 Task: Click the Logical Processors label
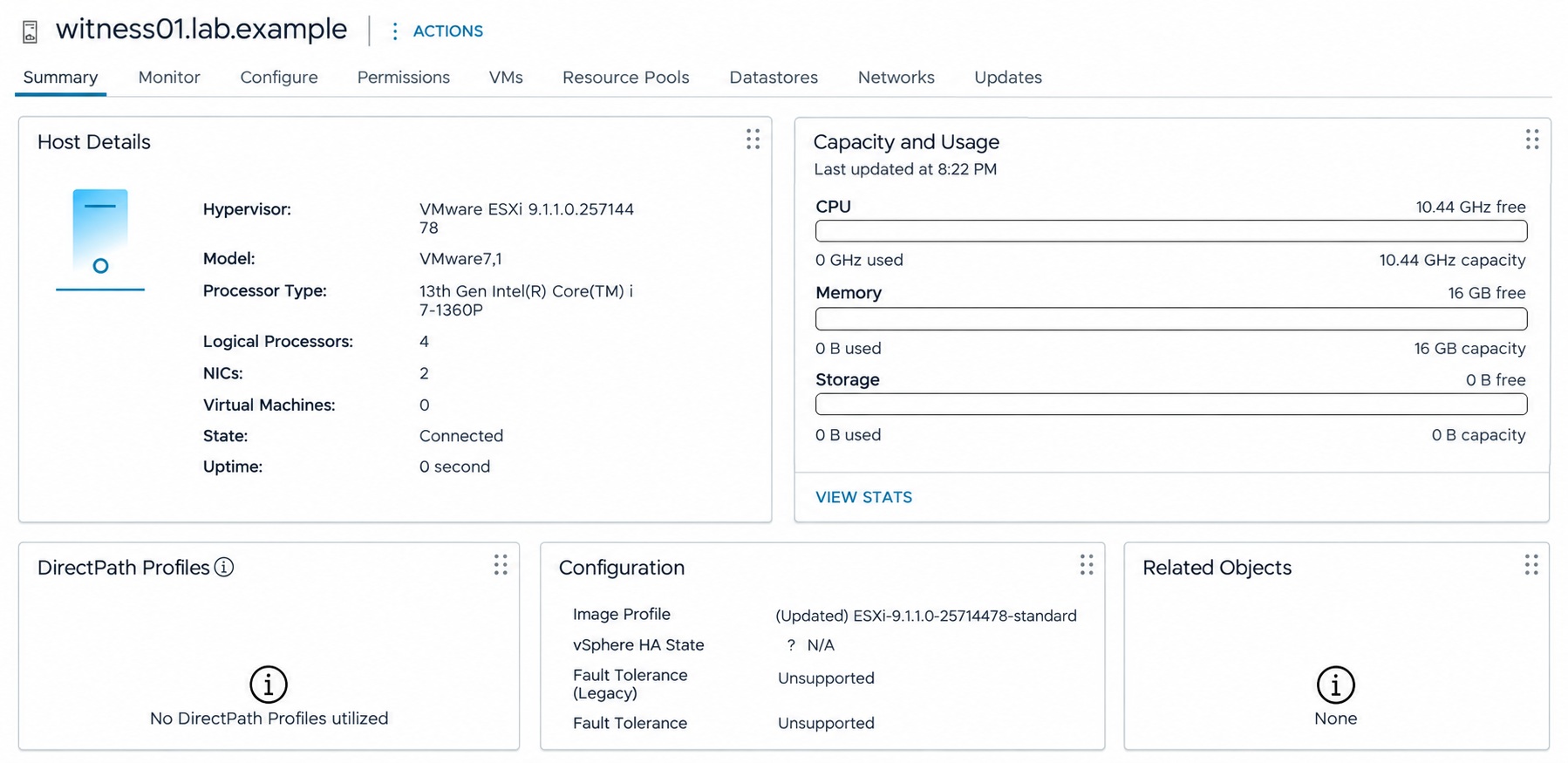(x=278, y=342)
